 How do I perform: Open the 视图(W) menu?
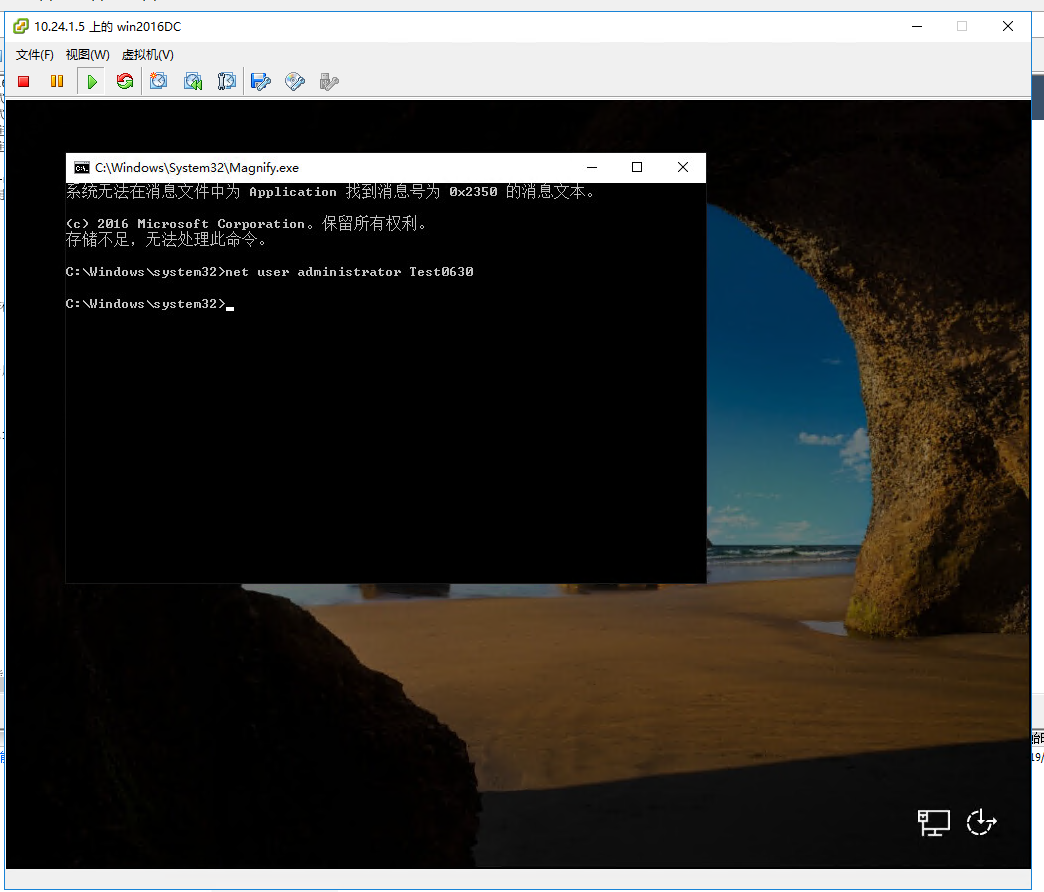(x=87, y=55)
